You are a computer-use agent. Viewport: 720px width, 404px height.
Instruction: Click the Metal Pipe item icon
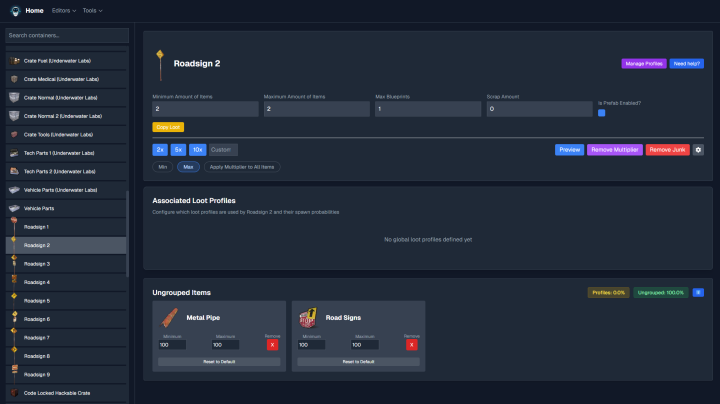point(169,318)
